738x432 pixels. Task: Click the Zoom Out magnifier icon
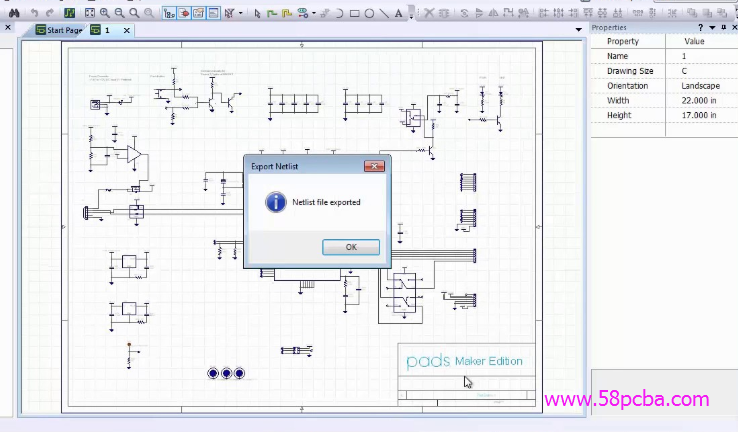click(119, 13)
